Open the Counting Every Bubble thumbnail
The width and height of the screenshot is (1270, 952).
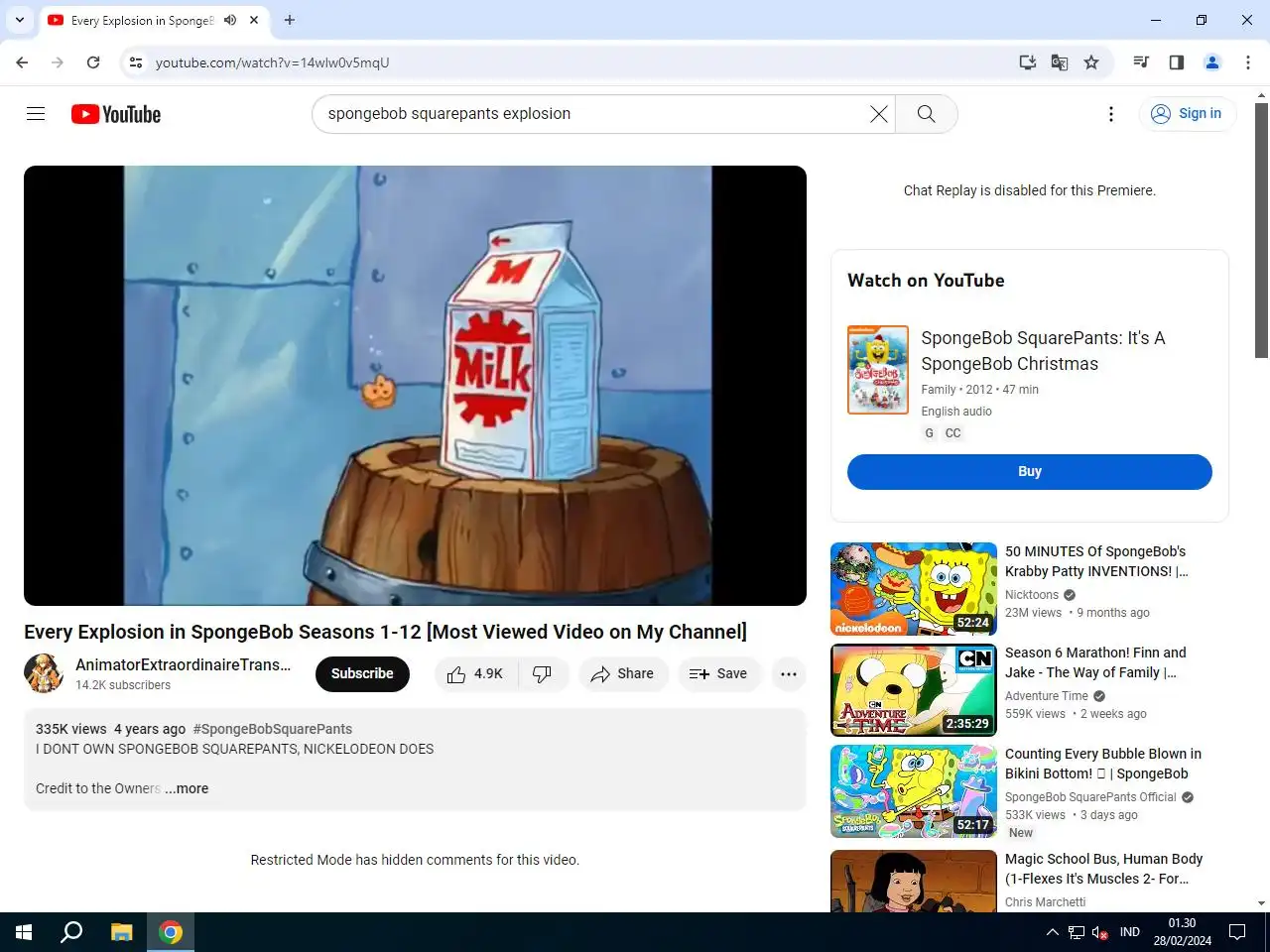point(914,791)
